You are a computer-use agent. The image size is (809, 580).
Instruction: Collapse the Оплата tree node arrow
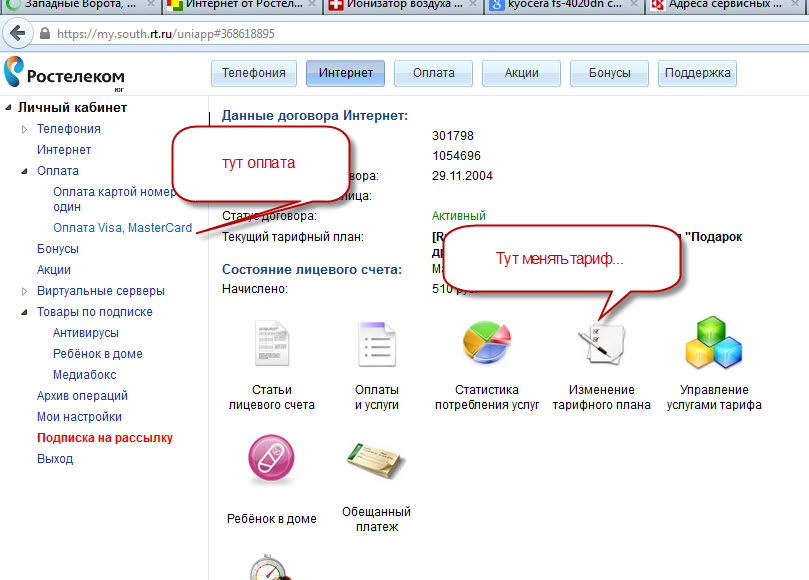tap(24, 171)
